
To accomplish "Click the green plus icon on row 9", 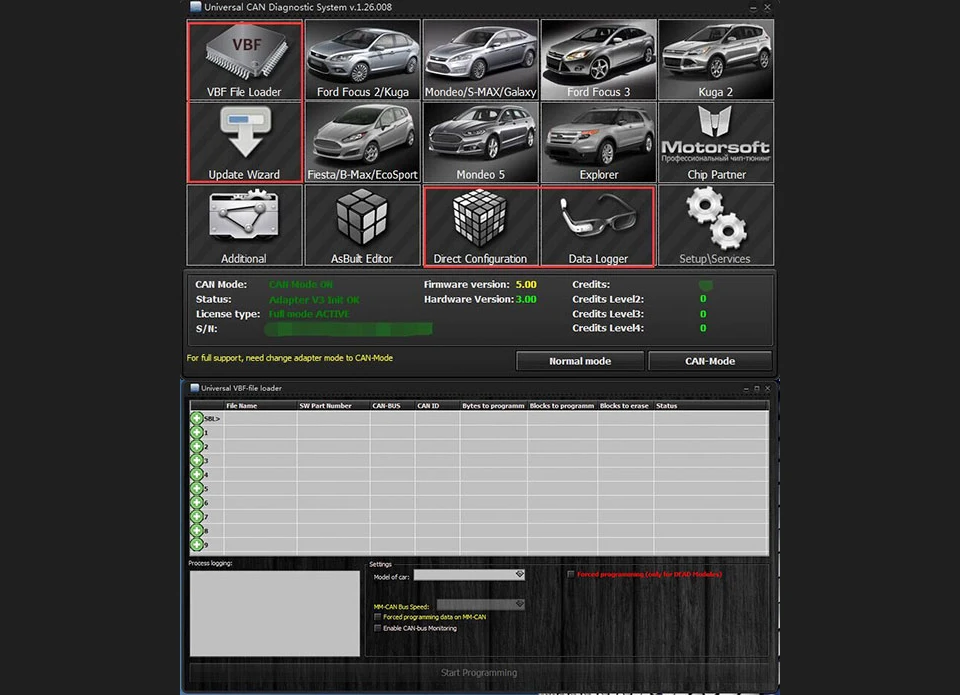I will (x=197, y=544).
